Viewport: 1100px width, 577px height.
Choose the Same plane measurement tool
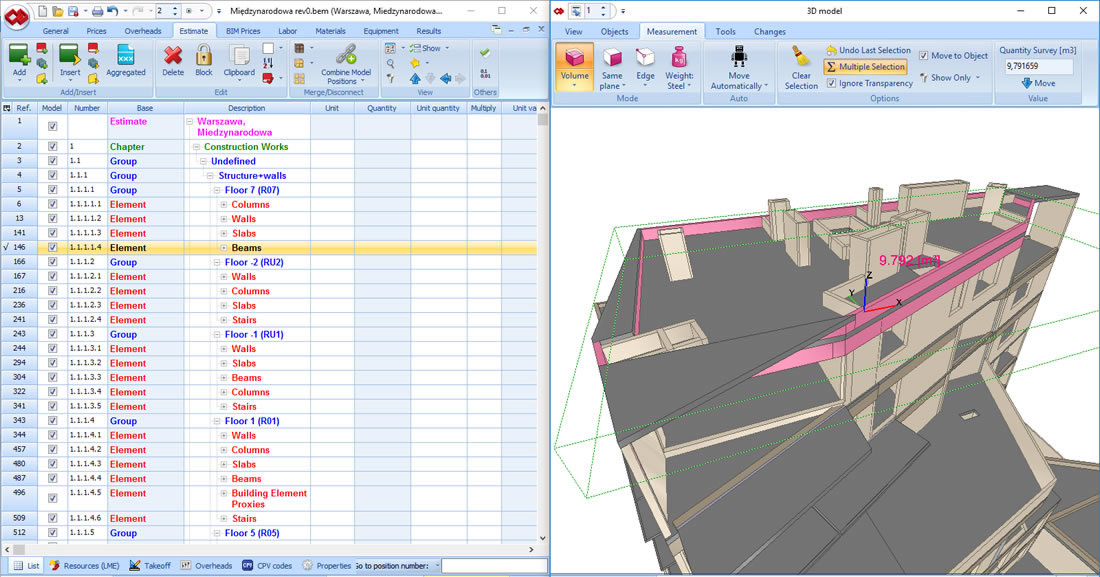coord(612,68)
